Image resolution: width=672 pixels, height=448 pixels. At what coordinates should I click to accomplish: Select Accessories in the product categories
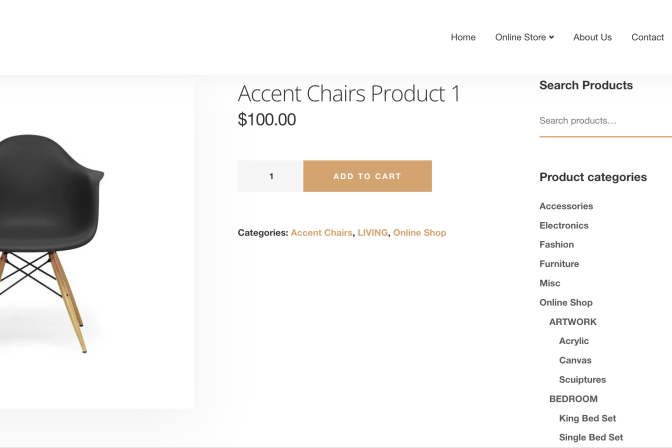point(566,206)
